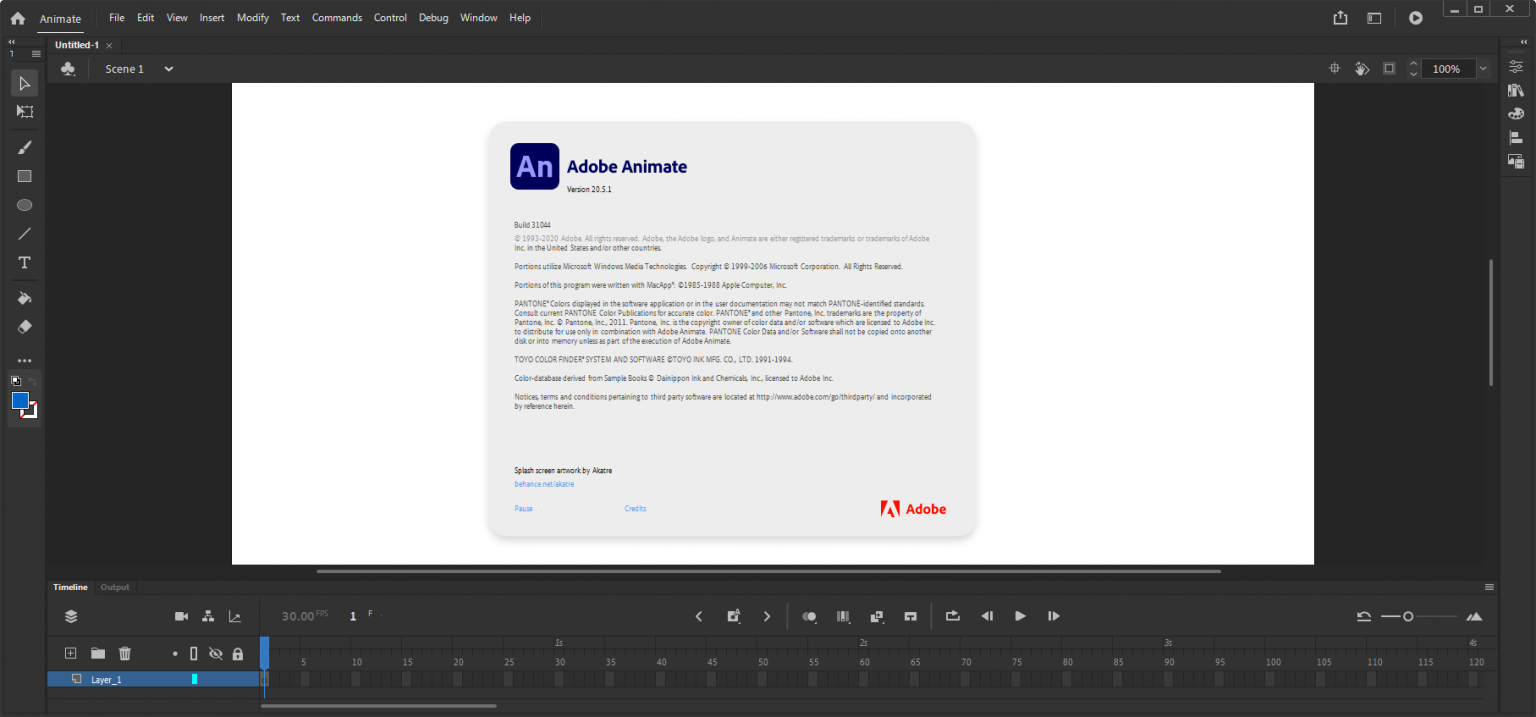Open the Align panel icon
Viewport: 1536px width, 717px height.
[1516, 138]
